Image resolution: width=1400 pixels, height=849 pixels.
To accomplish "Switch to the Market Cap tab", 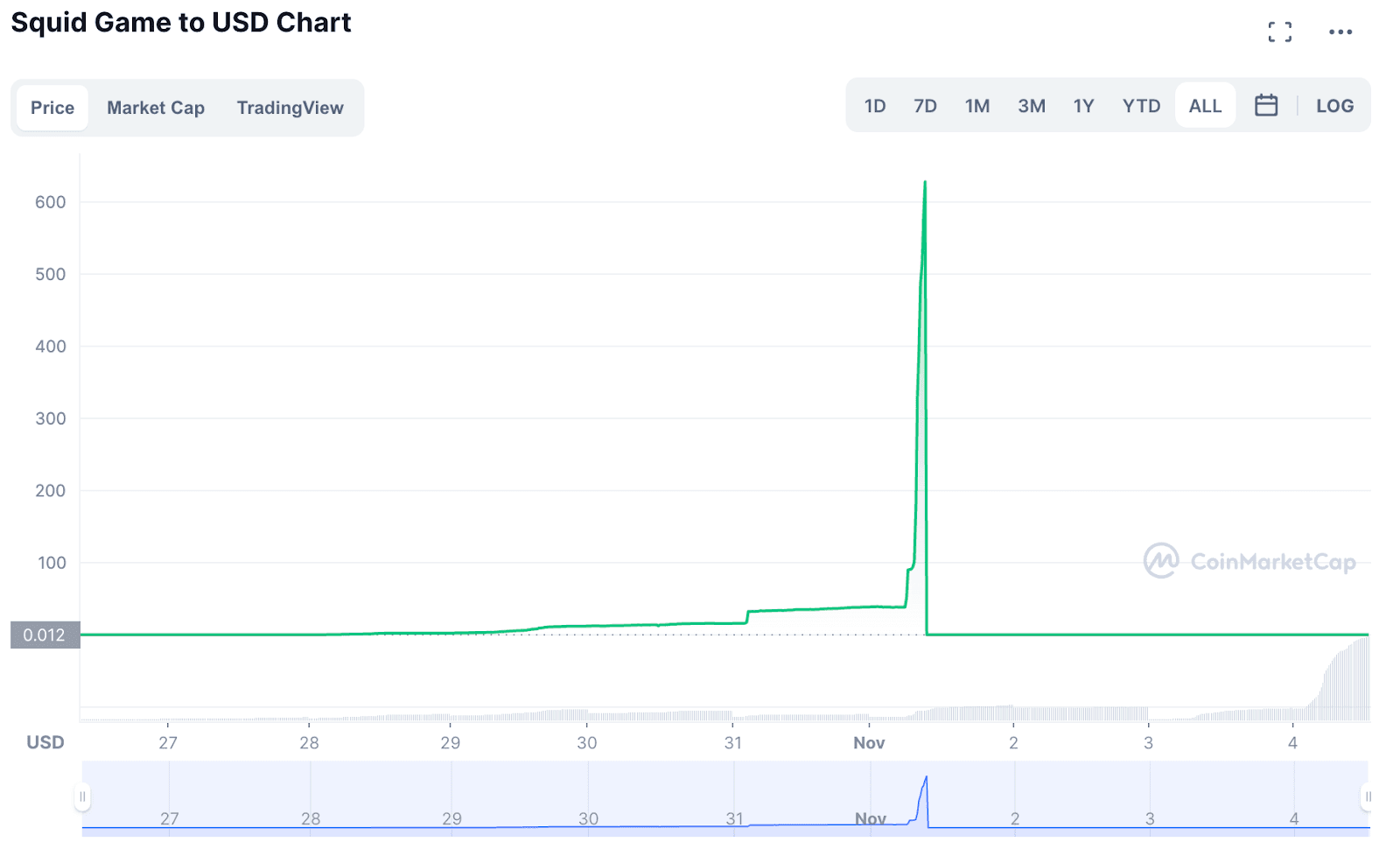I will 156,108.
